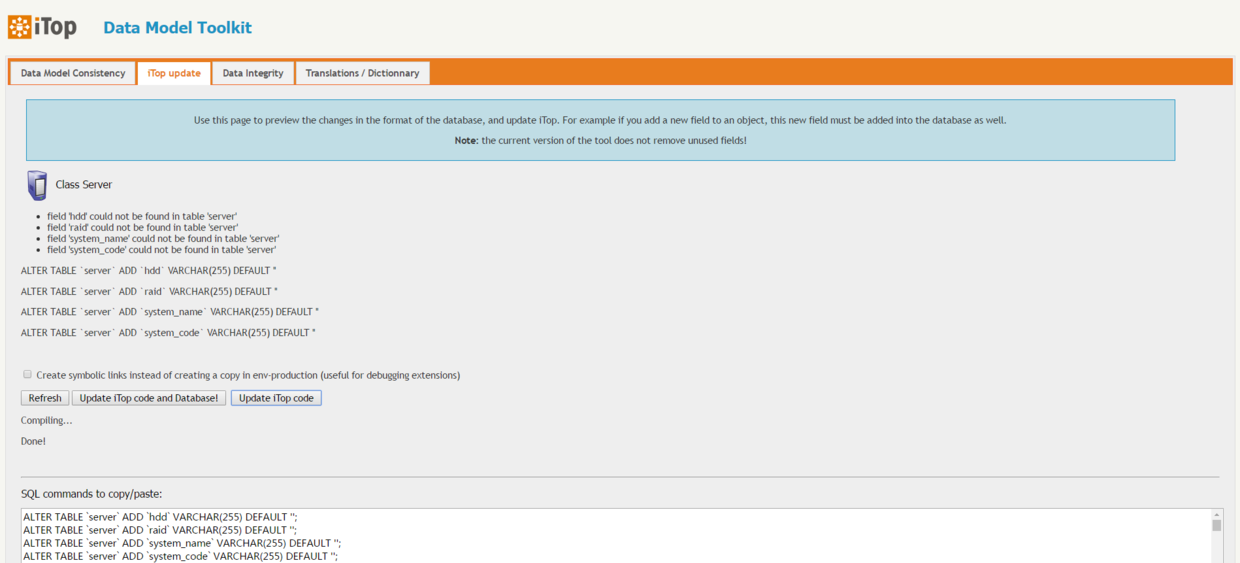The image size is (1240, 563).
Task: Click the 'Class Server' label
Action: coord(84,185)
